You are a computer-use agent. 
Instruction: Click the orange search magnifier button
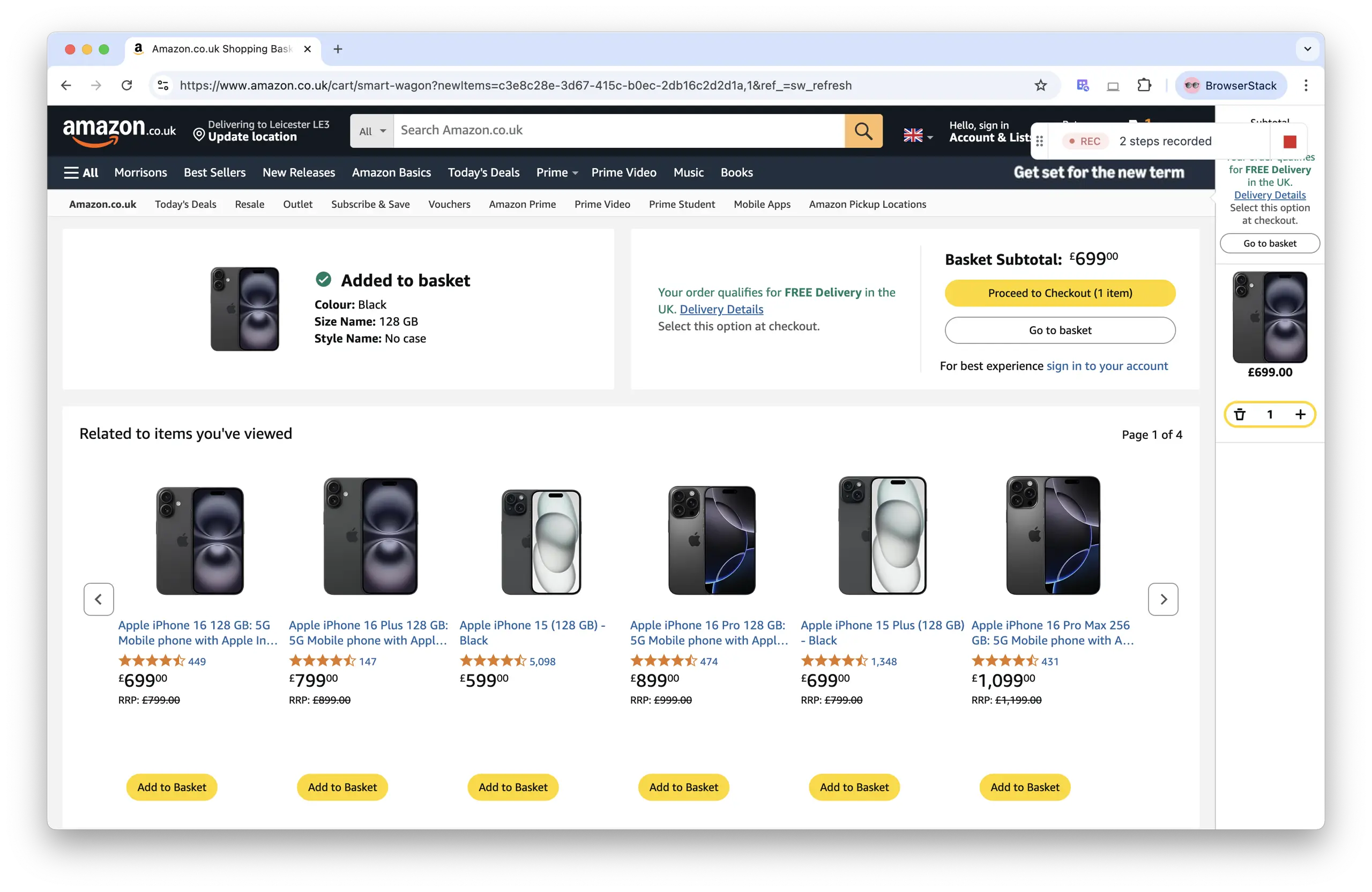point(863,131)
